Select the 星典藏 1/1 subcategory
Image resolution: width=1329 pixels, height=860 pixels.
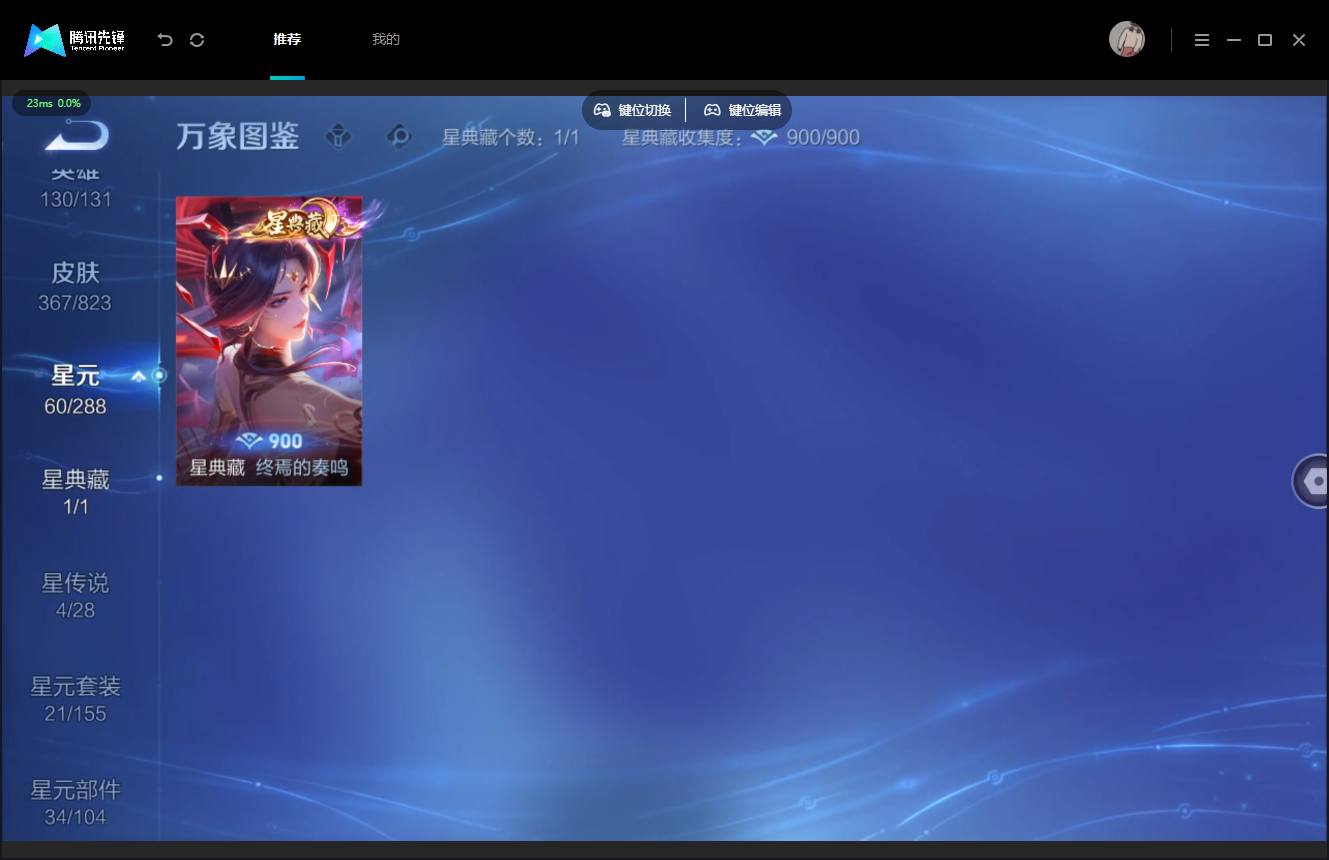pyautogui.click(x=75, y=493)
